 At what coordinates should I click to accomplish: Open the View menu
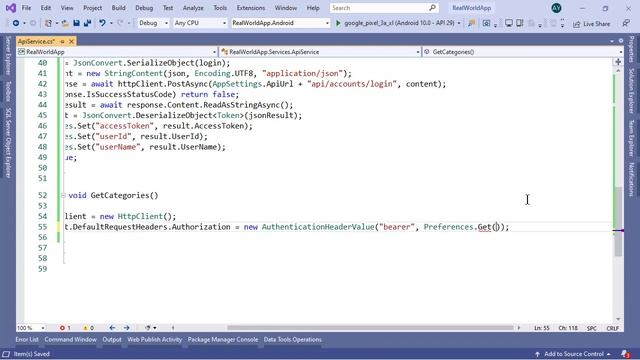(67, 8)
